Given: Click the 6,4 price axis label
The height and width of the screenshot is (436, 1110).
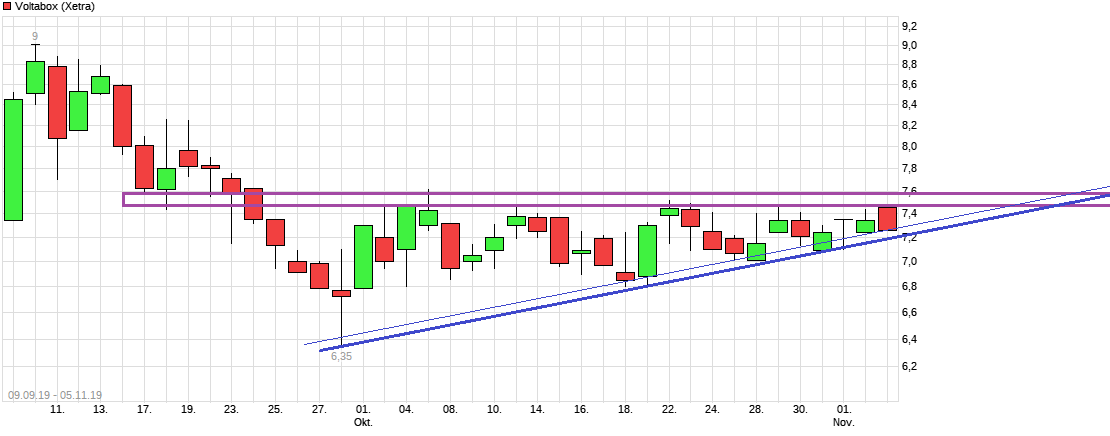Looking at the screenshot, I should 909,339.
